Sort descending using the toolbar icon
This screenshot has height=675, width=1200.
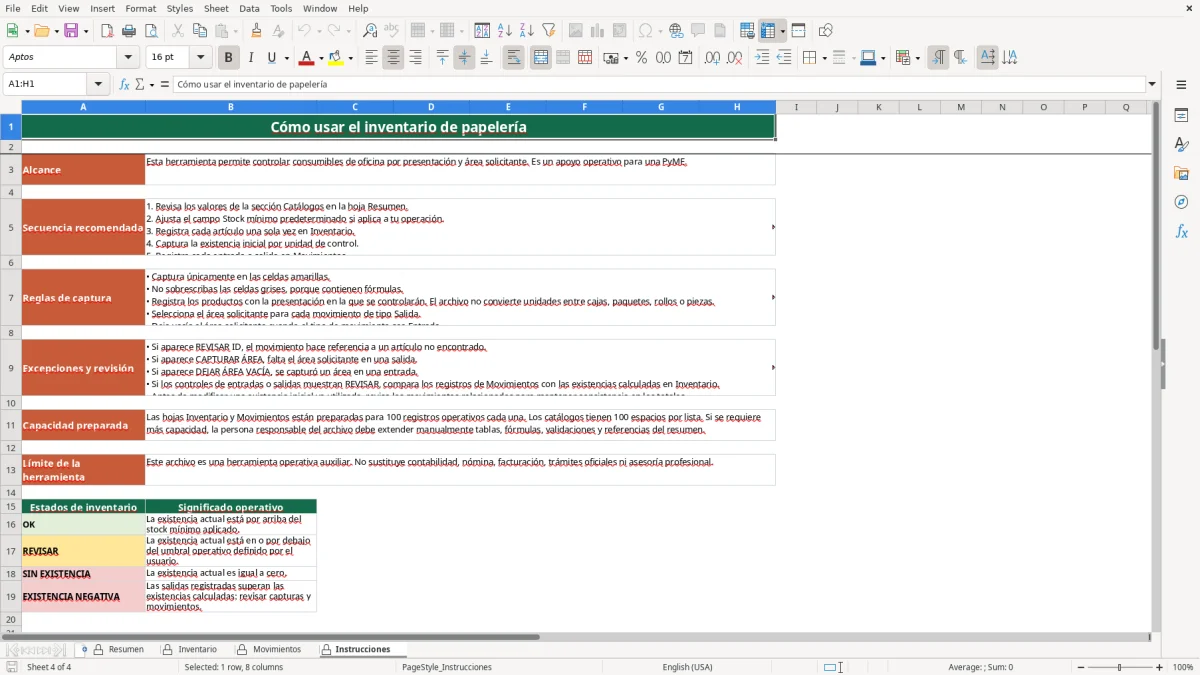tap(526, 31)
